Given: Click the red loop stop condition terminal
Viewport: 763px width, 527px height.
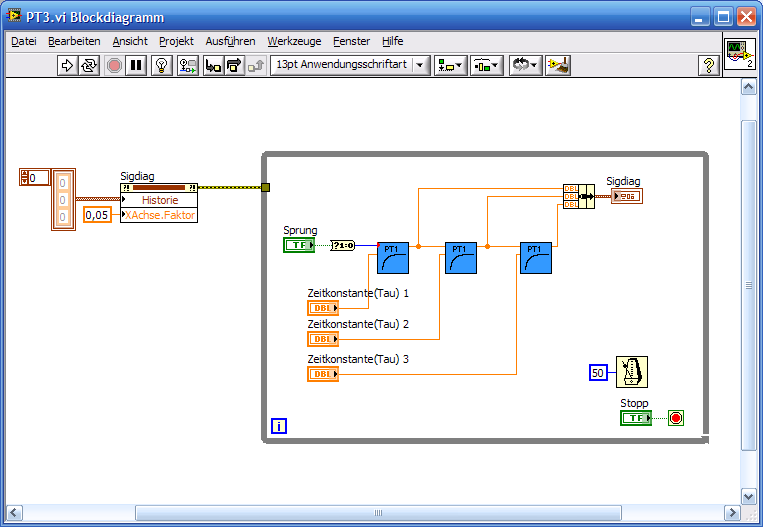Looking at the screenshot, I should click(x=675, y=418).
